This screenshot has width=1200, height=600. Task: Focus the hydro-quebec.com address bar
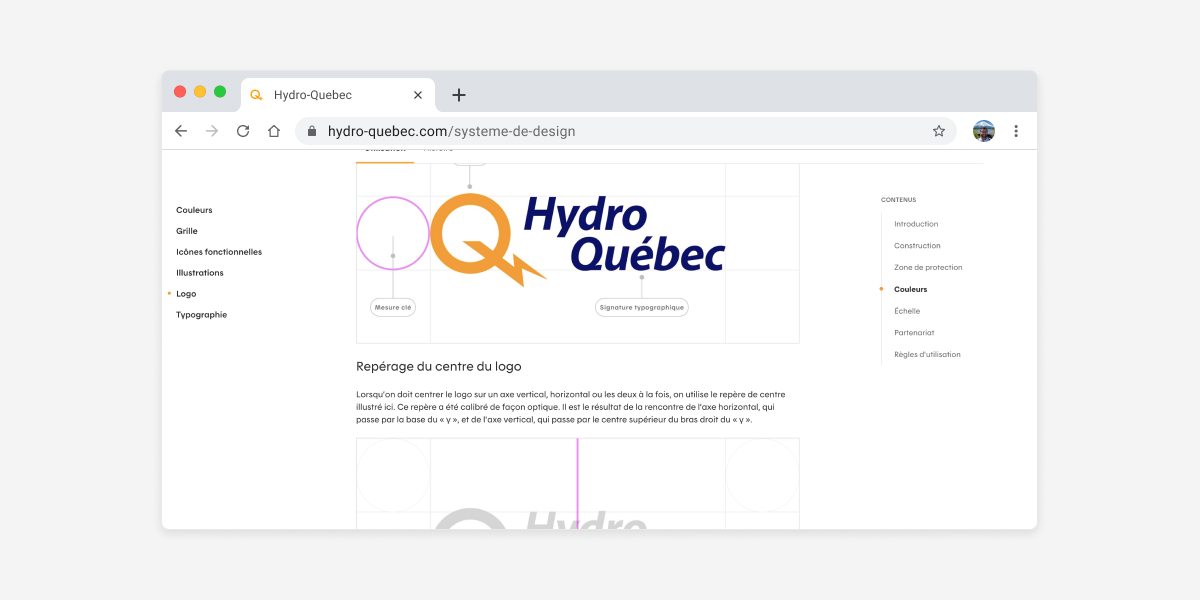coord(626,131)
